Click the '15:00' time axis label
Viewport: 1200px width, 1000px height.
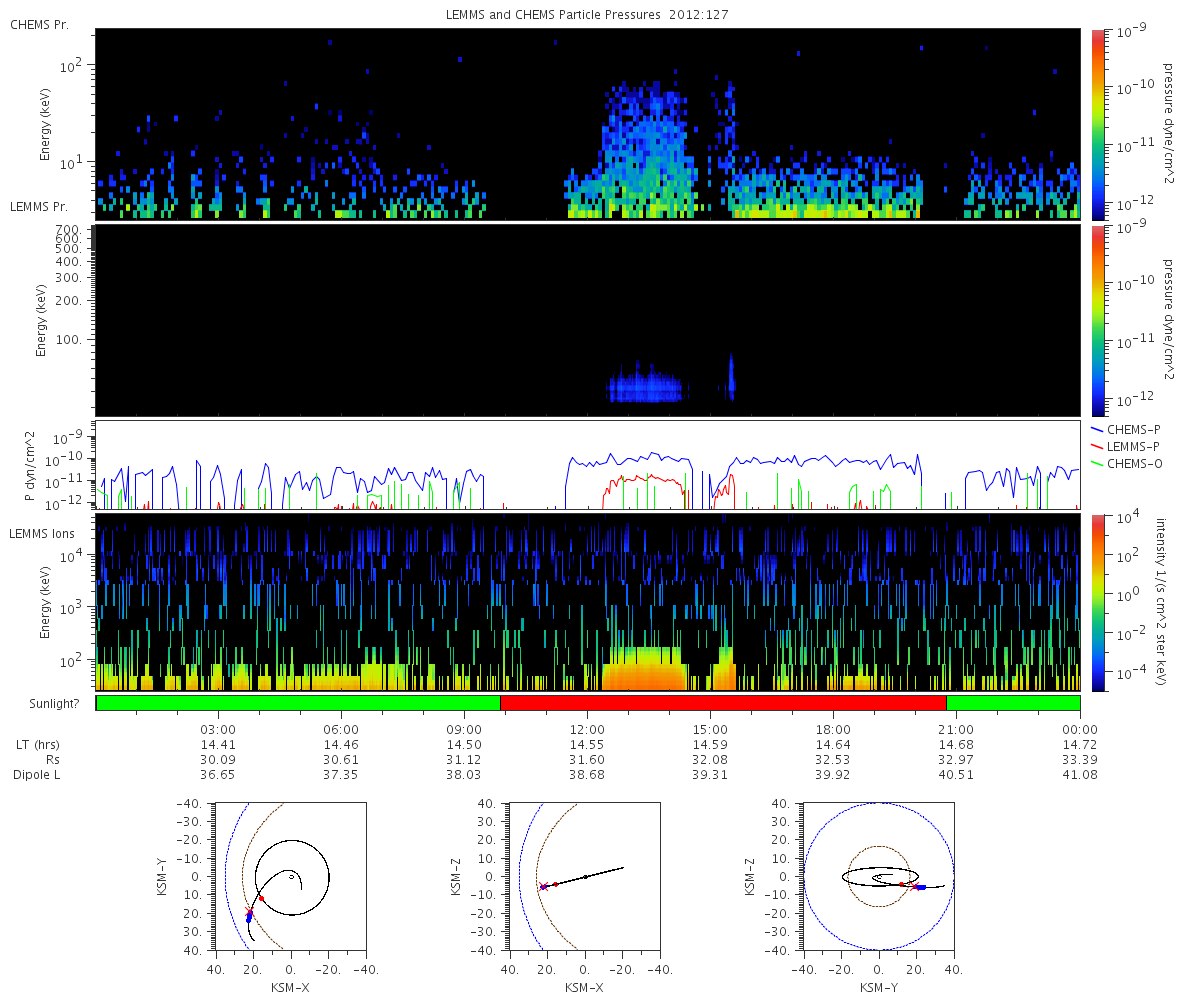[710, 729]
